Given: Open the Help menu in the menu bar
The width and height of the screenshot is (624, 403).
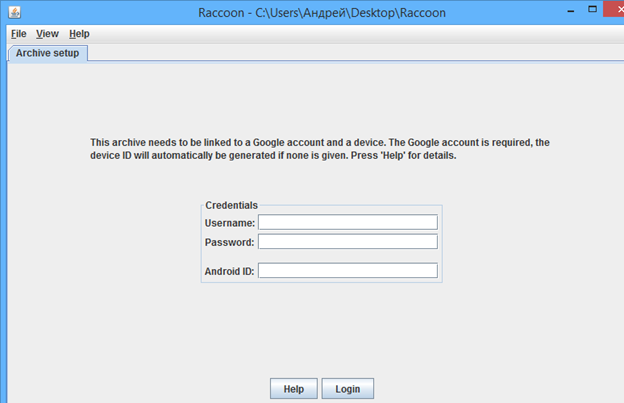Looking at the screenshot, I should point(79,34).
